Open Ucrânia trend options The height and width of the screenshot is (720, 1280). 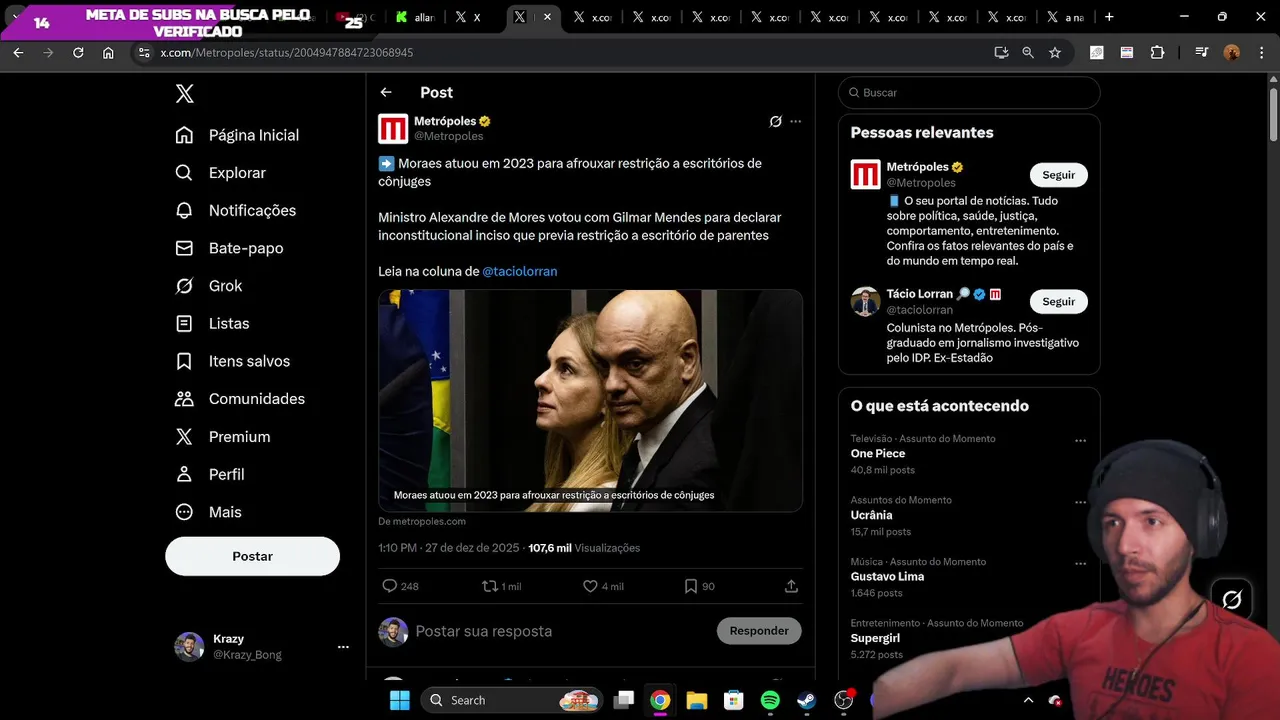pyautogui.click(x=1080, y=502)
